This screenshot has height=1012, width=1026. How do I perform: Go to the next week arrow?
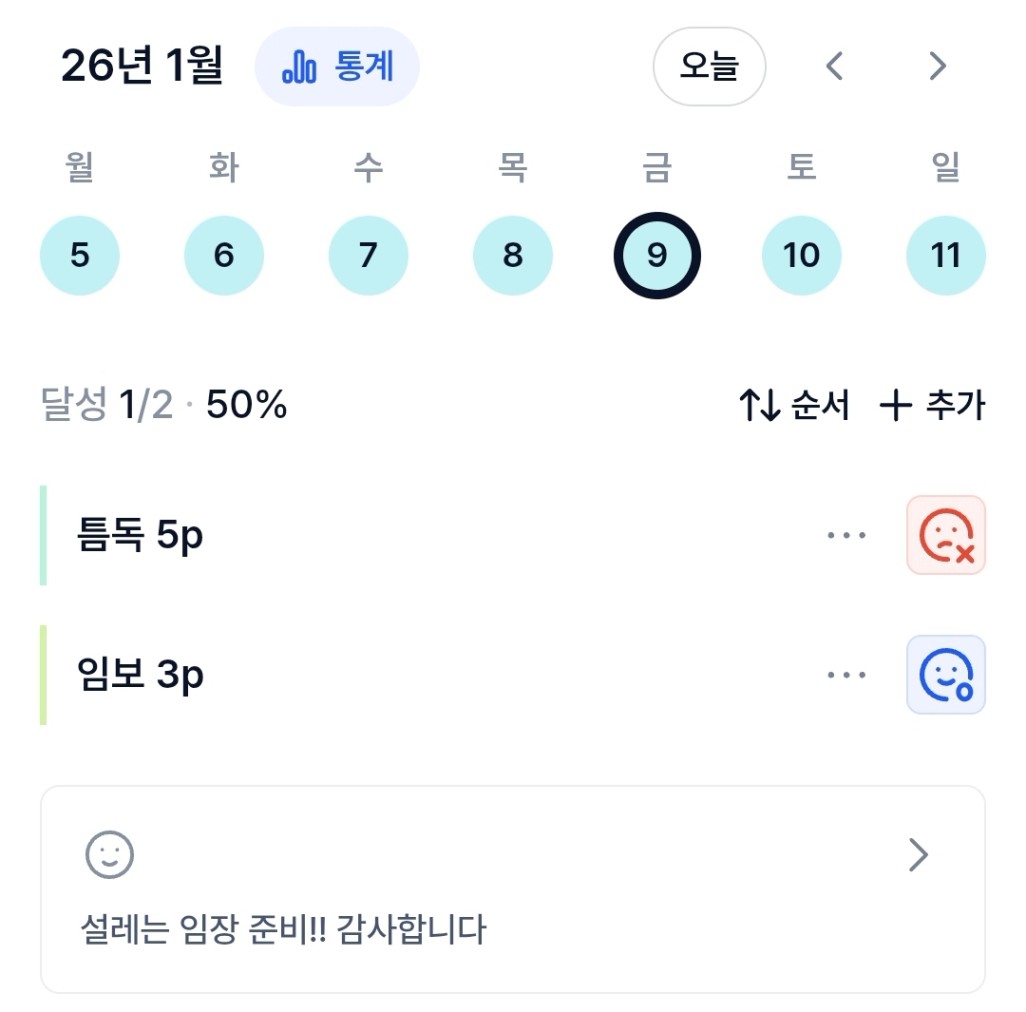pyautogui.click(x=937, y=67)
